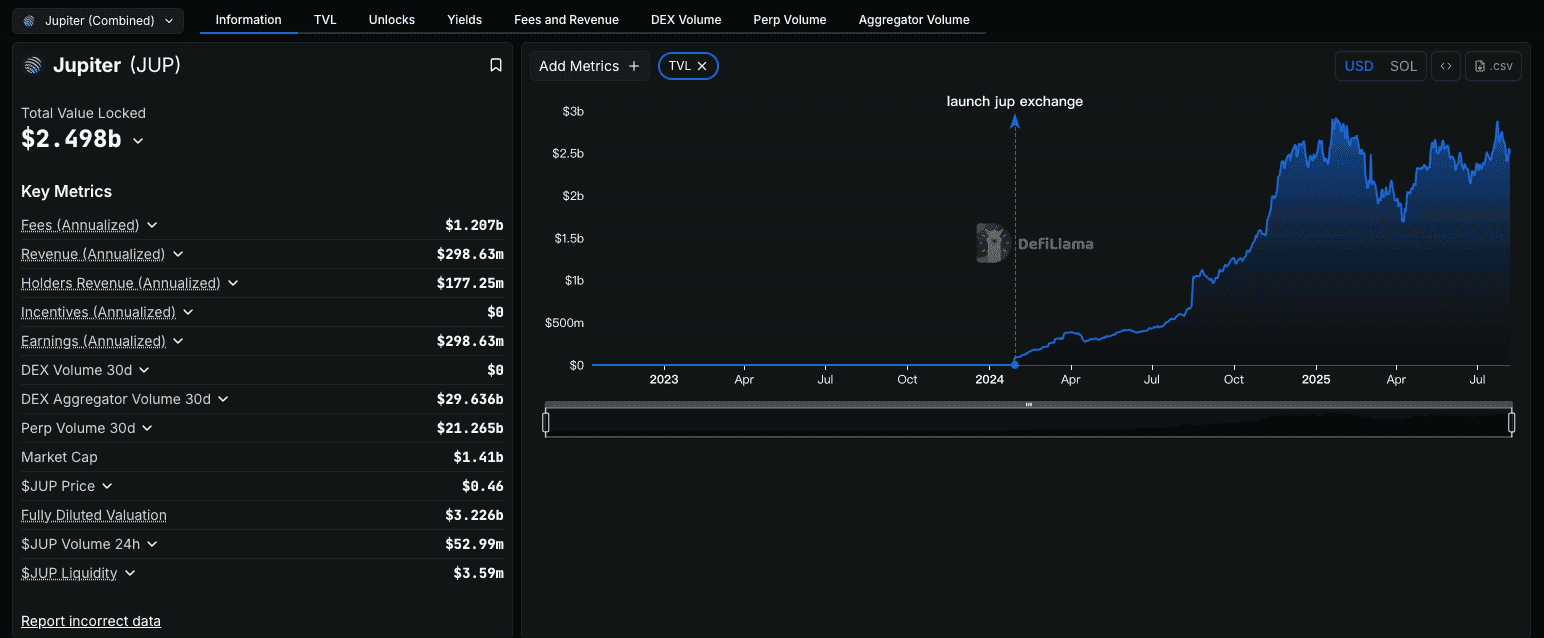The width and height of the screenshot is (1544, 638).
Task: Grab the right handle of the chart range slider
Action: point(1511,423)
